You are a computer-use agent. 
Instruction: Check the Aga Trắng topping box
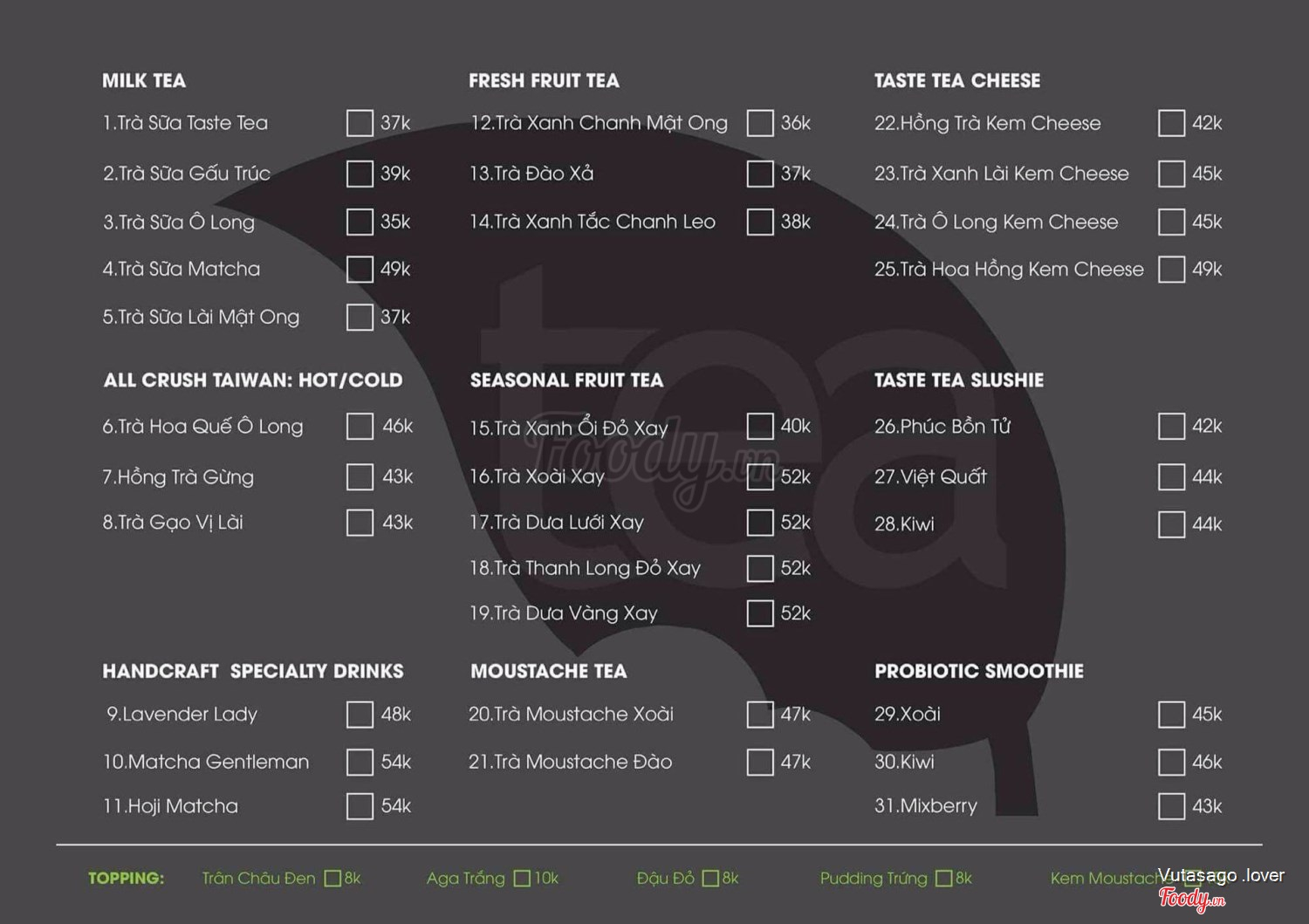(522, 879)
